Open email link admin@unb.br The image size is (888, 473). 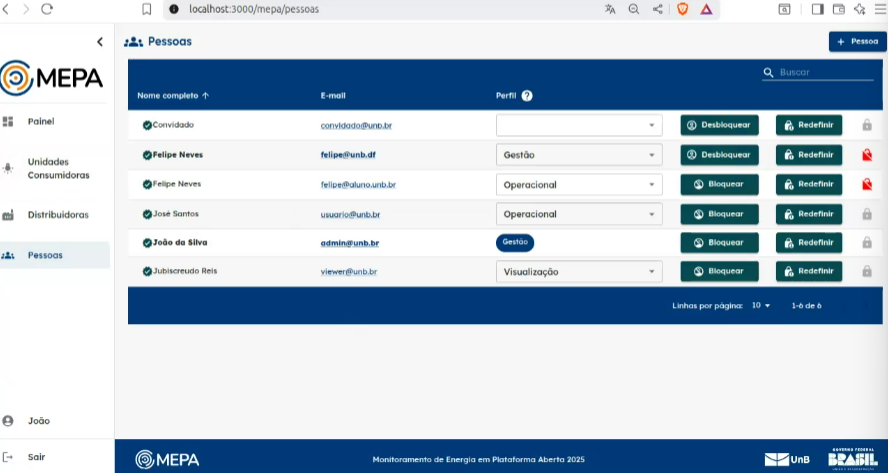pyautogui.click(x=349, y=243)
